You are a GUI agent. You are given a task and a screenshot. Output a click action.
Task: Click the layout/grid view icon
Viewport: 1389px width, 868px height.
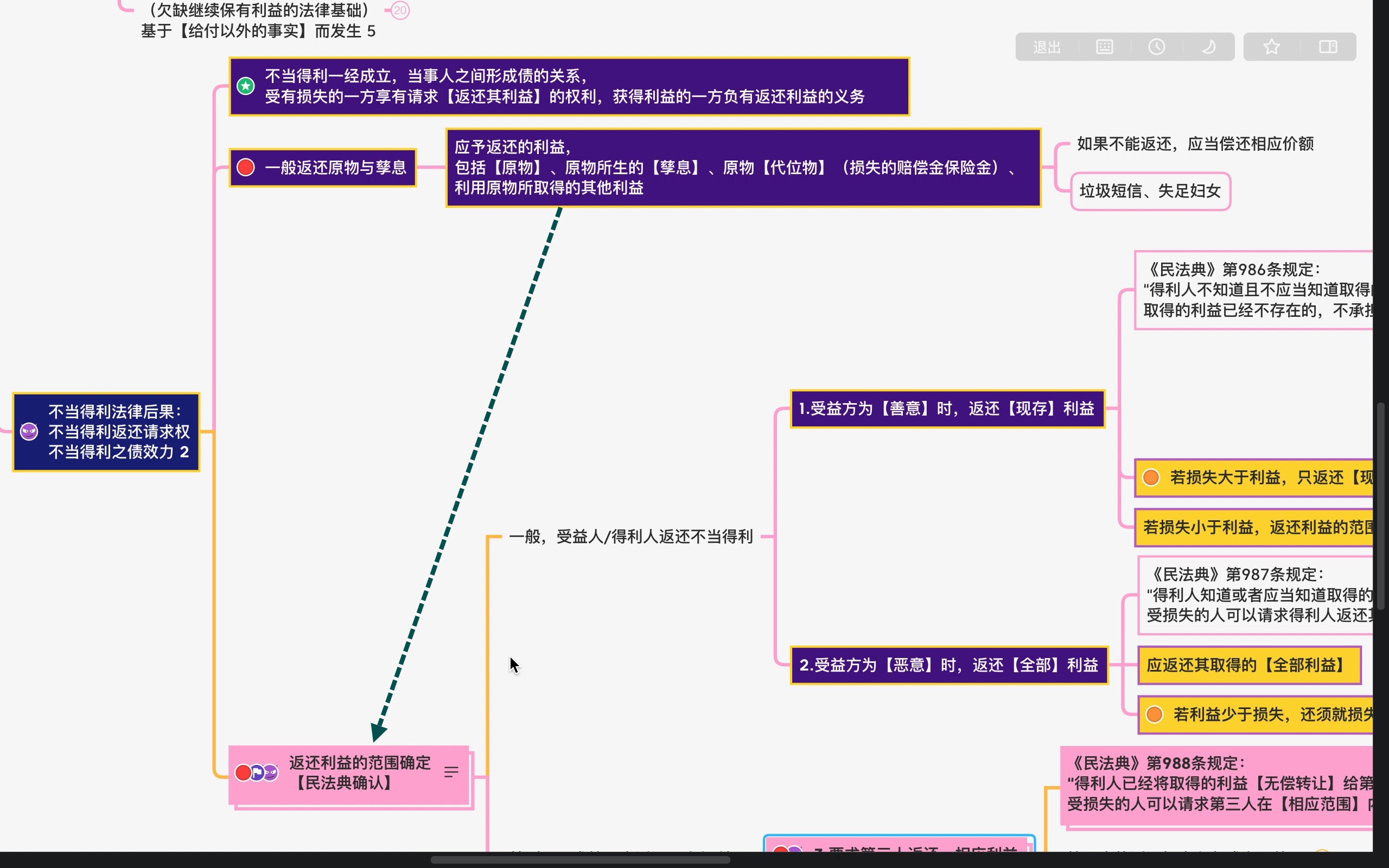[x=1103, y=46]
